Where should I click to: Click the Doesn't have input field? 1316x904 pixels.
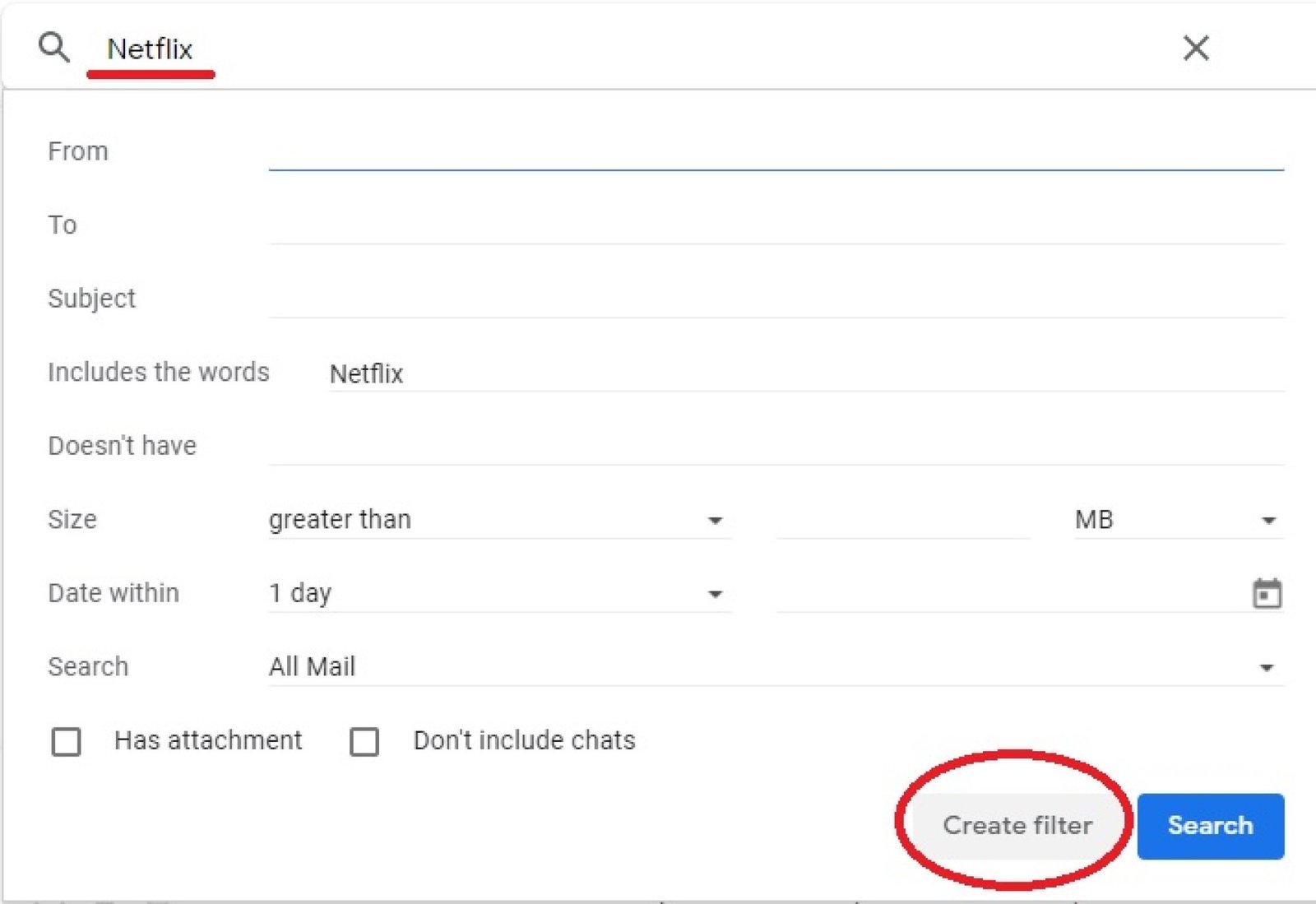pos(776,446)
